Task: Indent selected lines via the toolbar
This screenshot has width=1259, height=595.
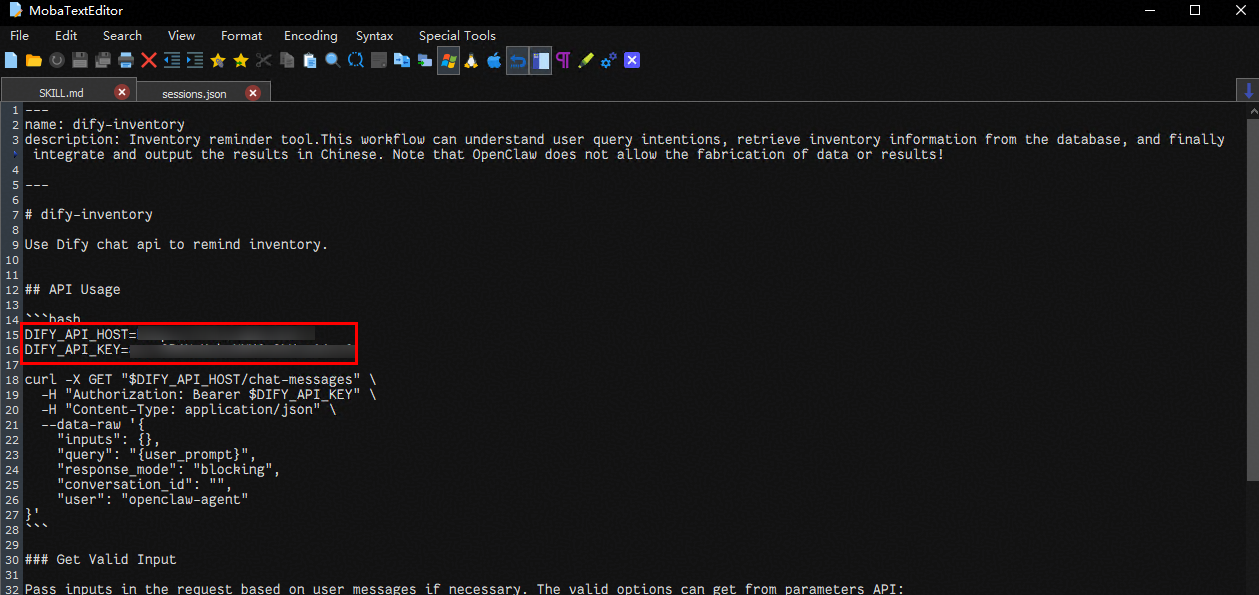Action: pyautogui.click(x=195, y=61)
